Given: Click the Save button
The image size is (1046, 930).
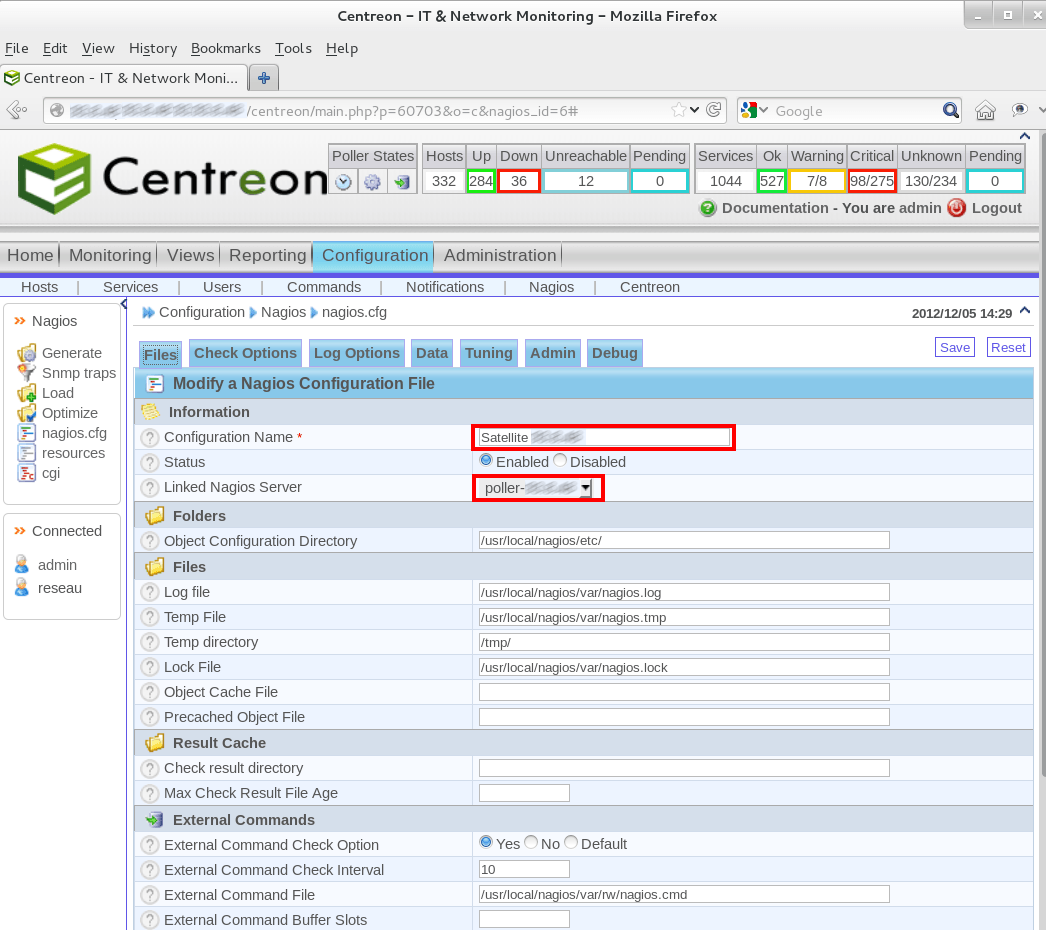Looking at the screenshot, I should point(954,346).
